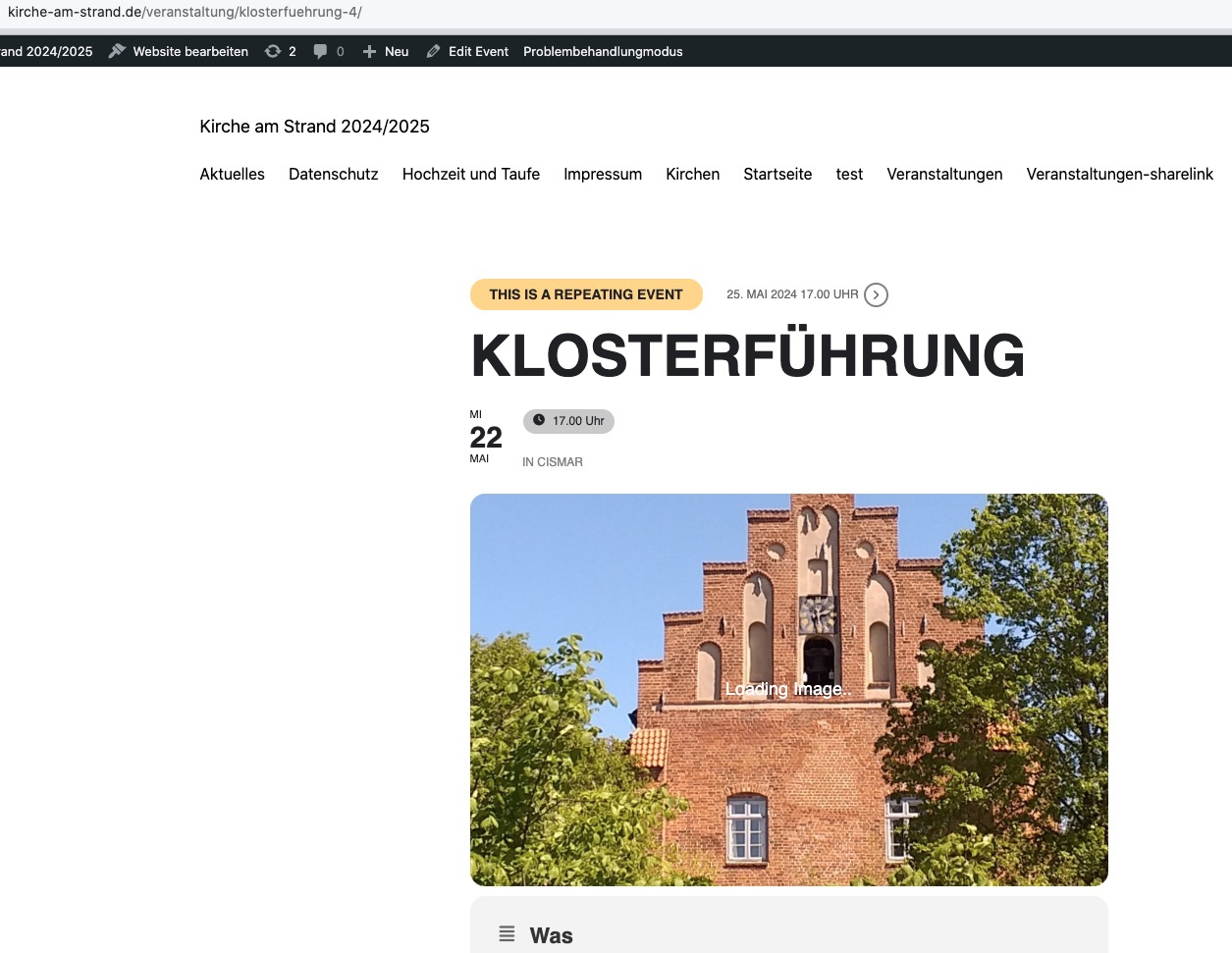The height and width of the screenshot is (953, 1232).
Task: Click the plus icon for Neu
Action: [x=369, y=51]
